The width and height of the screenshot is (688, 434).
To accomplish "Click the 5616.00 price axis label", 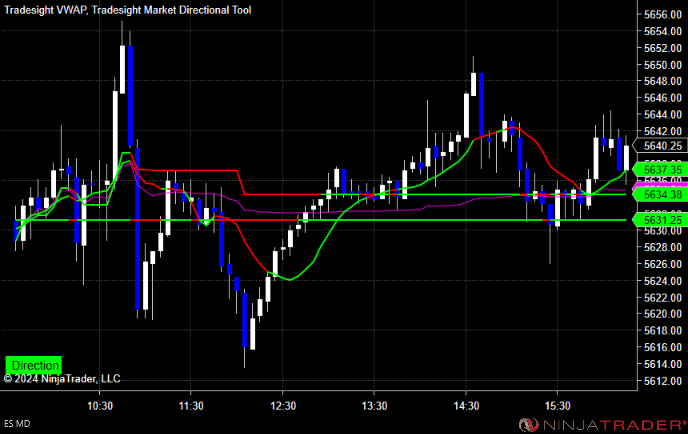I will click(663, 347).
